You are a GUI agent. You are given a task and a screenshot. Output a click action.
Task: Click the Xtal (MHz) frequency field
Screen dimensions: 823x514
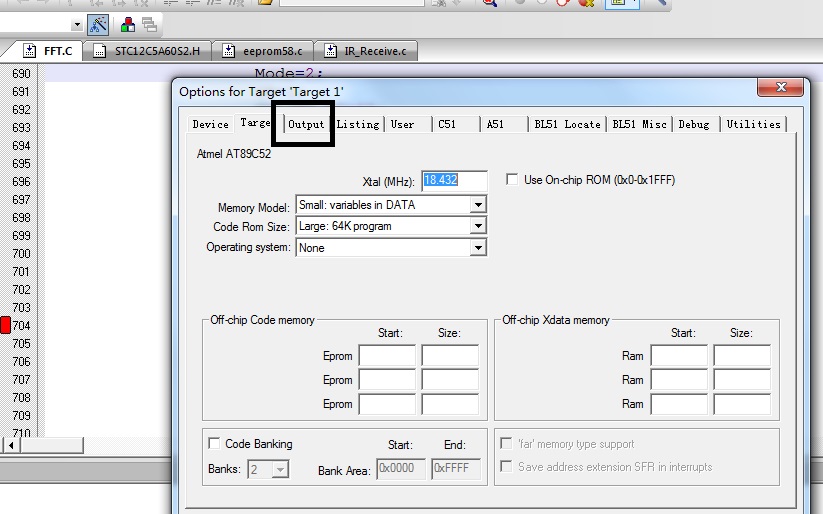(x=455, y=181)
